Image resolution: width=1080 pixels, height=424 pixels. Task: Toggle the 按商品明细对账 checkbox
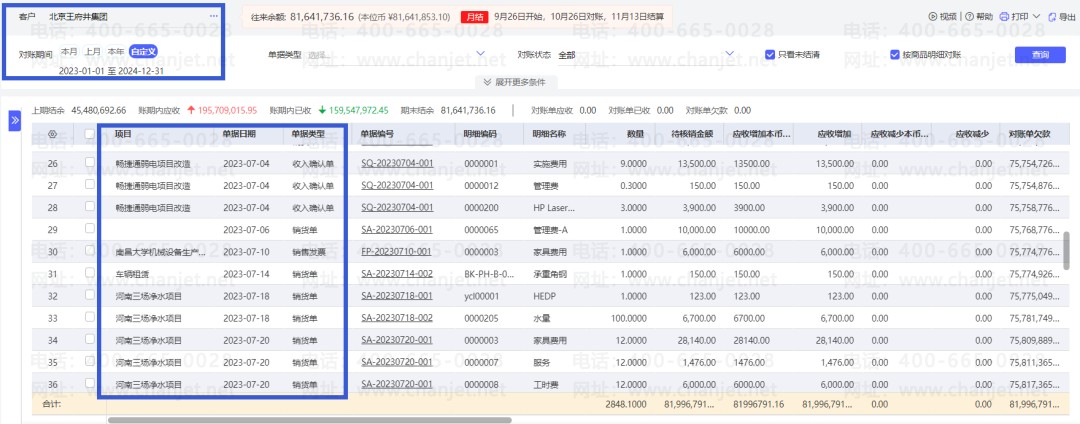tap(895, 54)
